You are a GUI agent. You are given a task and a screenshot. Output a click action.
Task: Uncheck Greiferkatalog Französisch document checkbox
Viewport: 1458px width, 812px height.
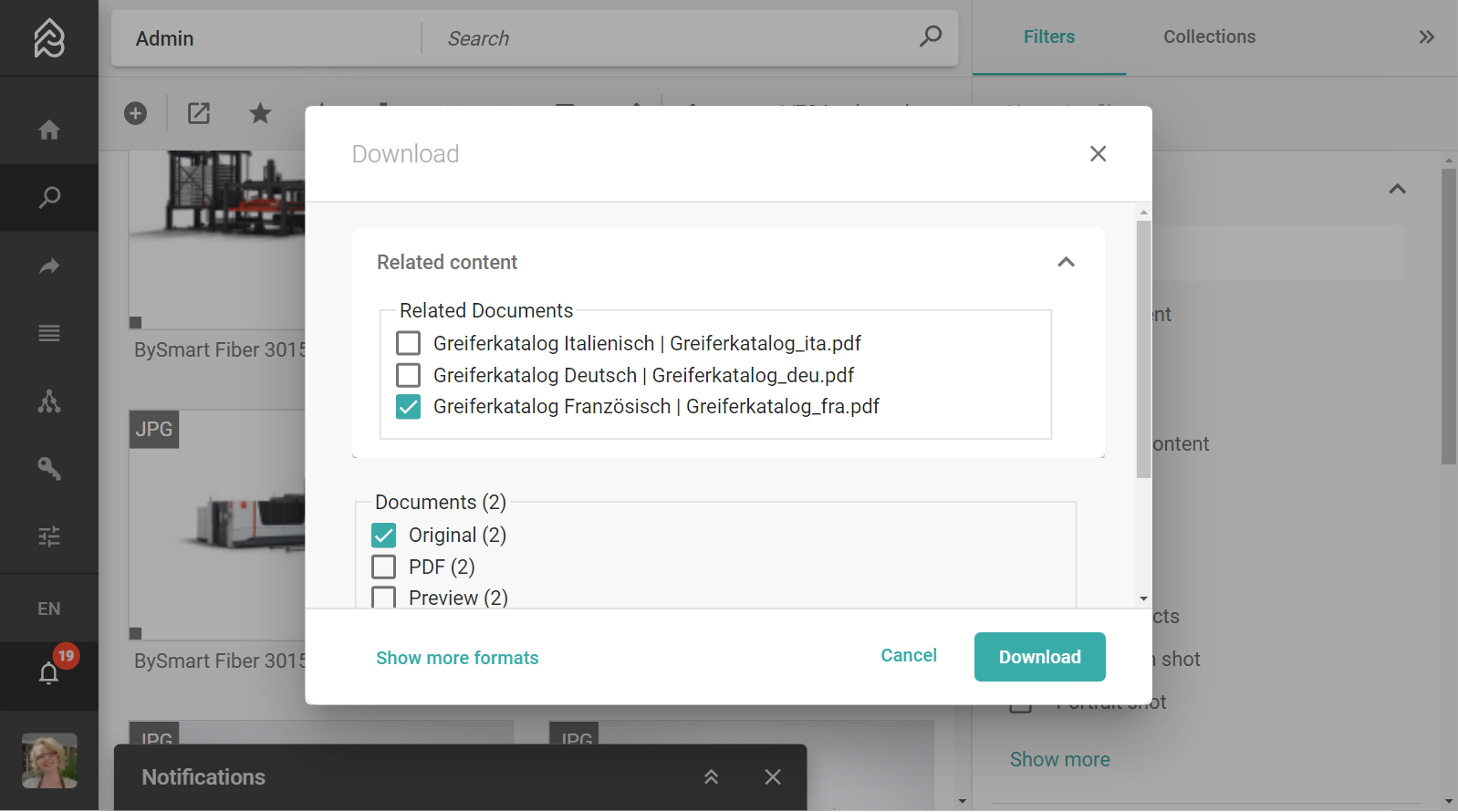click(x=409, y=407)
